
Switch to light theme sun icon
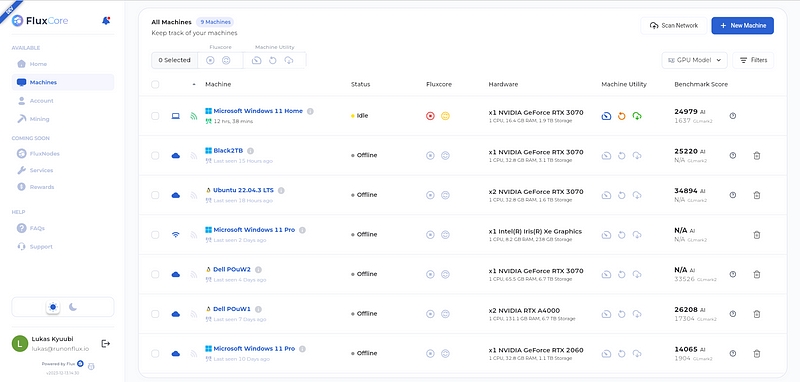[x=53, y=307]
